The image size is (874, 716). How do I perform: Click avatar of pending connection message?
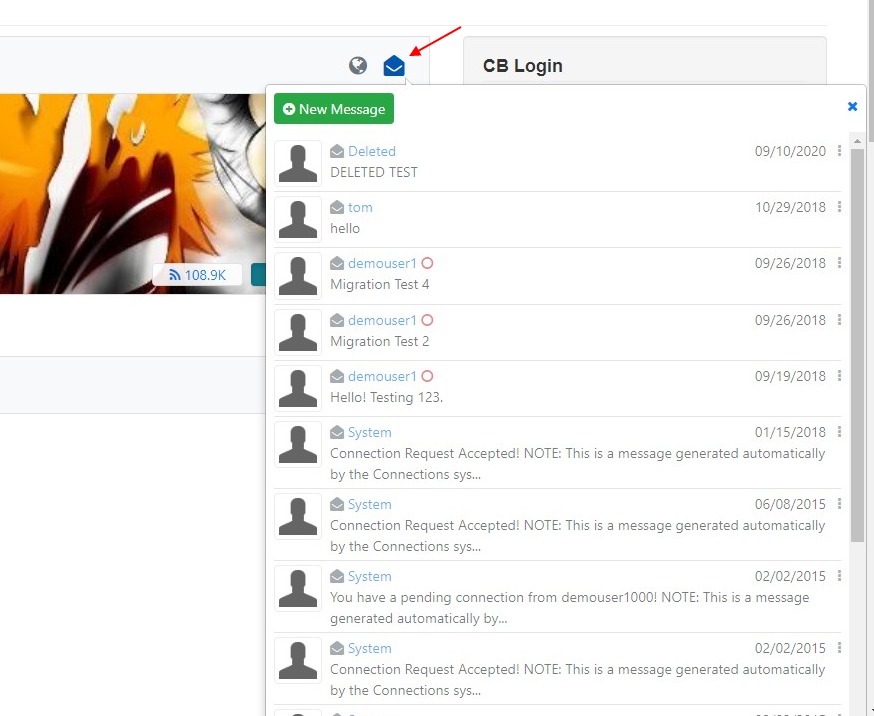(298, 588)
